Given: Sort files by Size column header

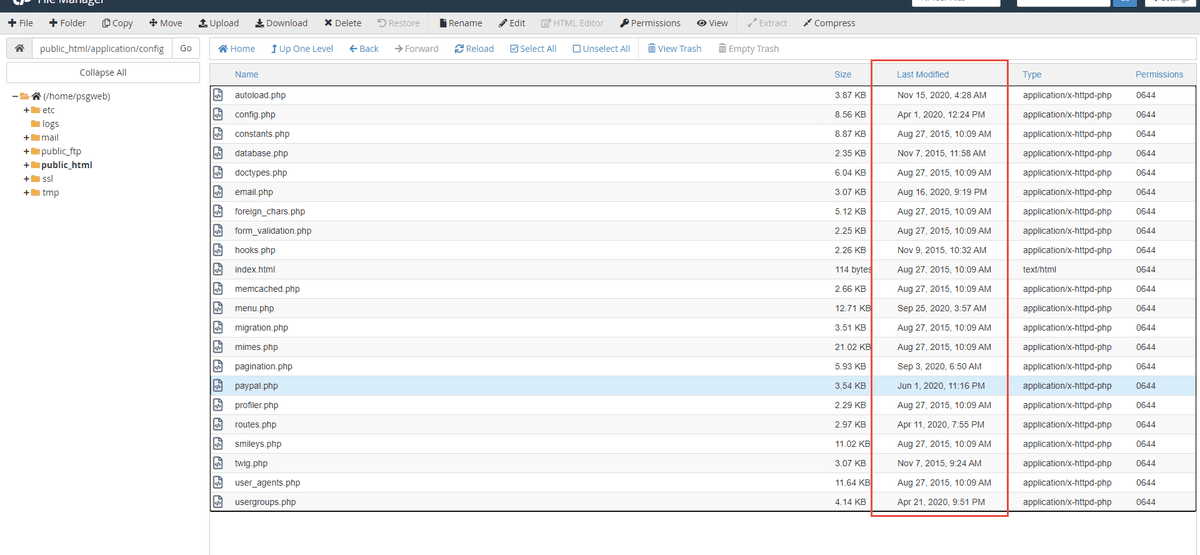Looking at the screenshot, I should (x=842, y=74).
